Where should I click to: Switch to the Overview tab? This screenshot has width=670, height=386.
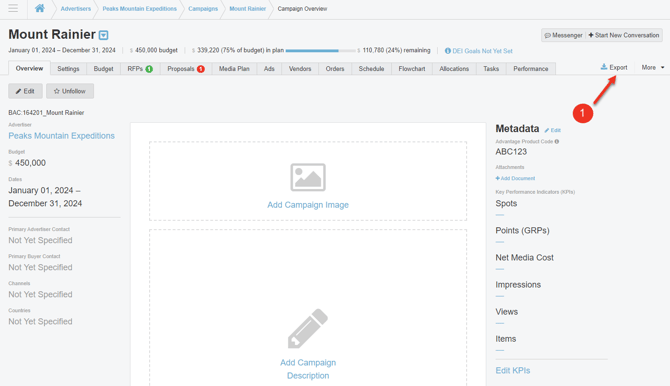click(x=29, y=68)
